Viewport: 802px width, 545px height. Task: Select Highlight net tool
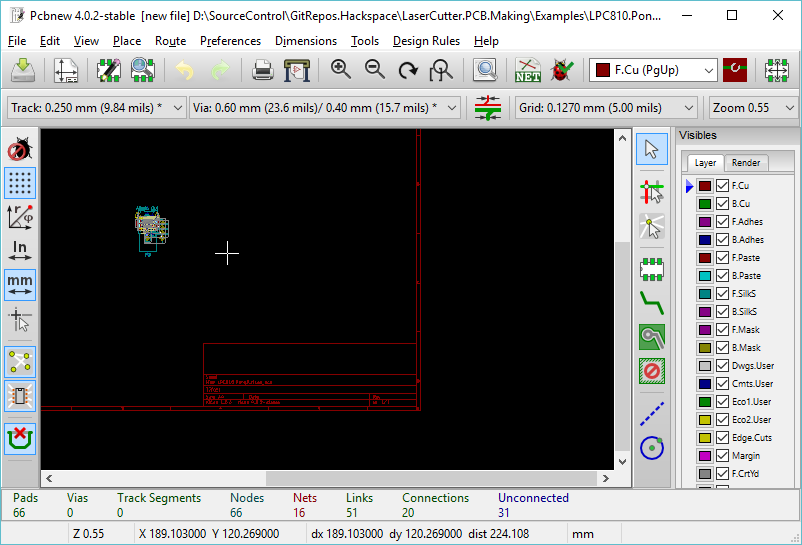click(652, 192)
